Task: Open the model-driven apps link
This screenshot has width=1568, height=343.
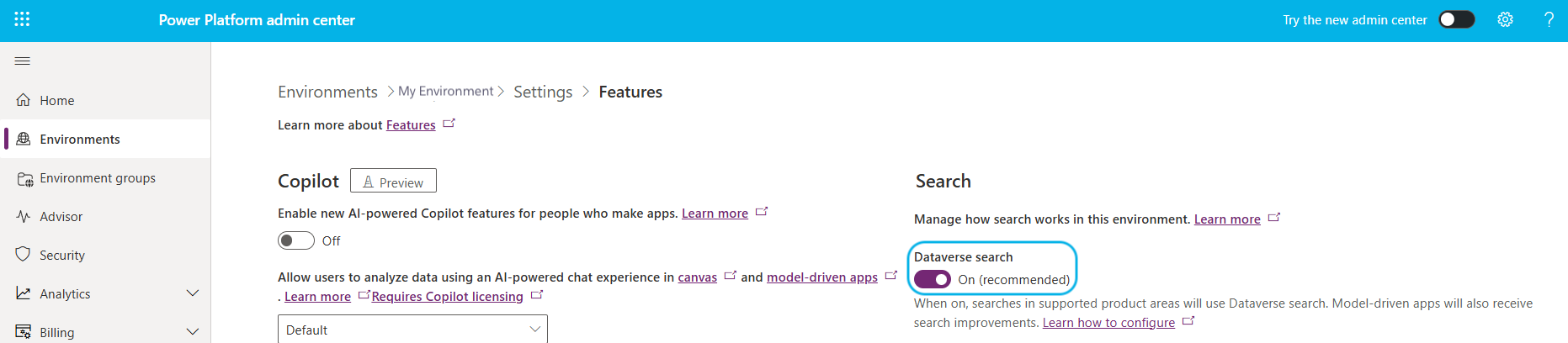Action: [x=822, y=277]
